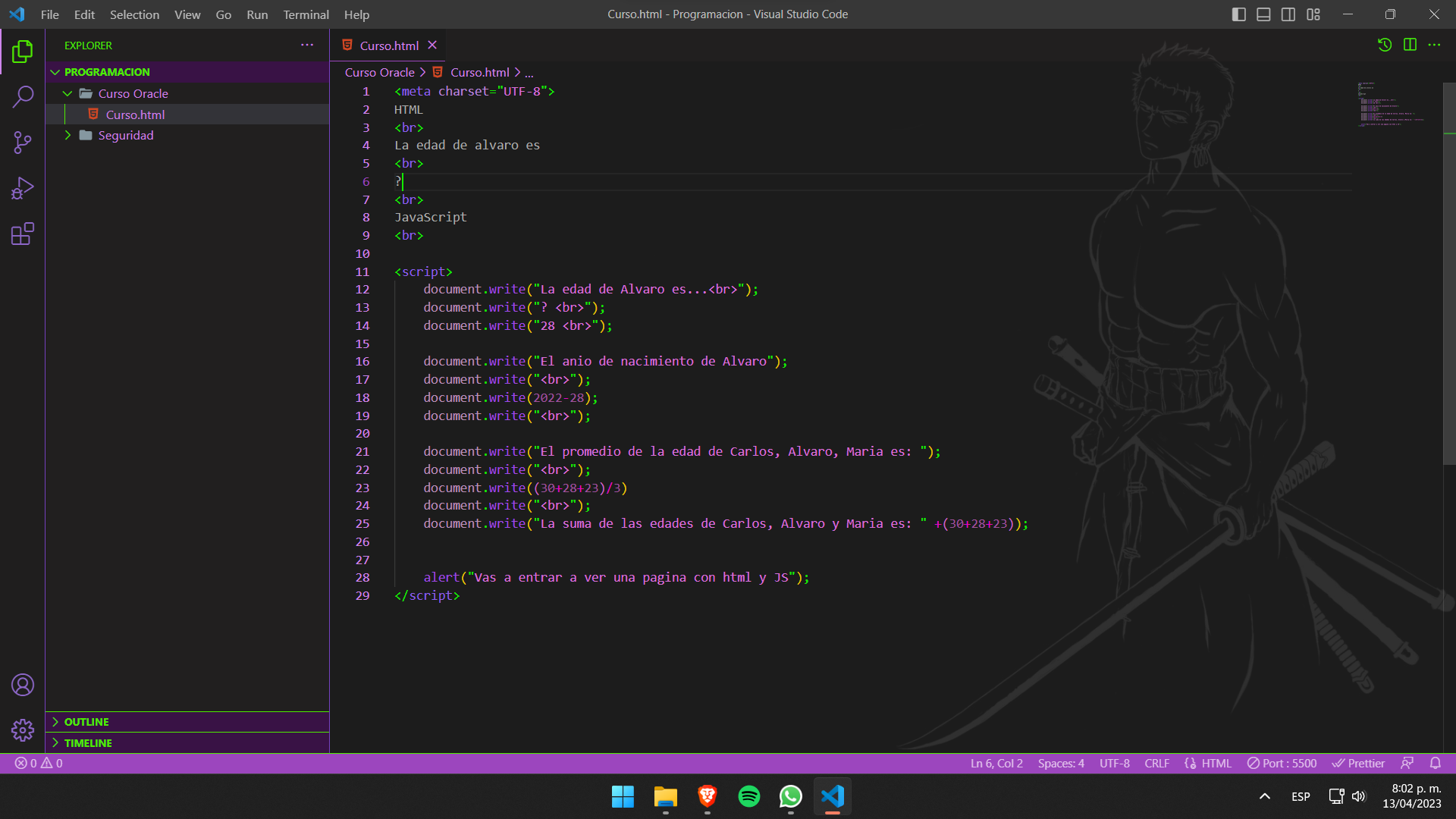This screenshot has width=1456, height=819.
Task: Open the Source Control view
Action: tap(23, 143)
